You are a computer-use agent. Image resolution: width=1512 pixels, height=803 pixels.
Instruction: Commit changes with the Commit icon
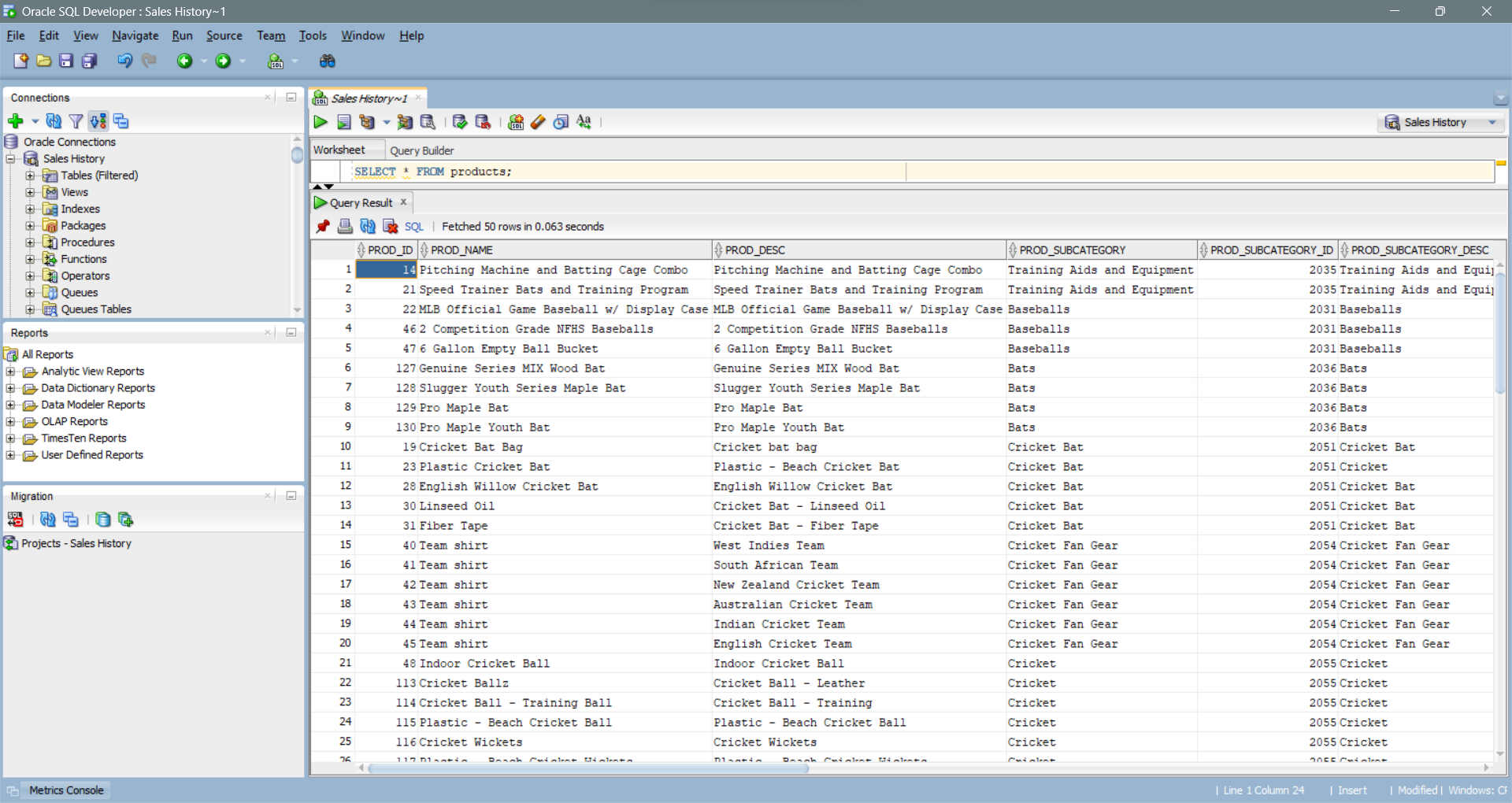tap(460, 122)
